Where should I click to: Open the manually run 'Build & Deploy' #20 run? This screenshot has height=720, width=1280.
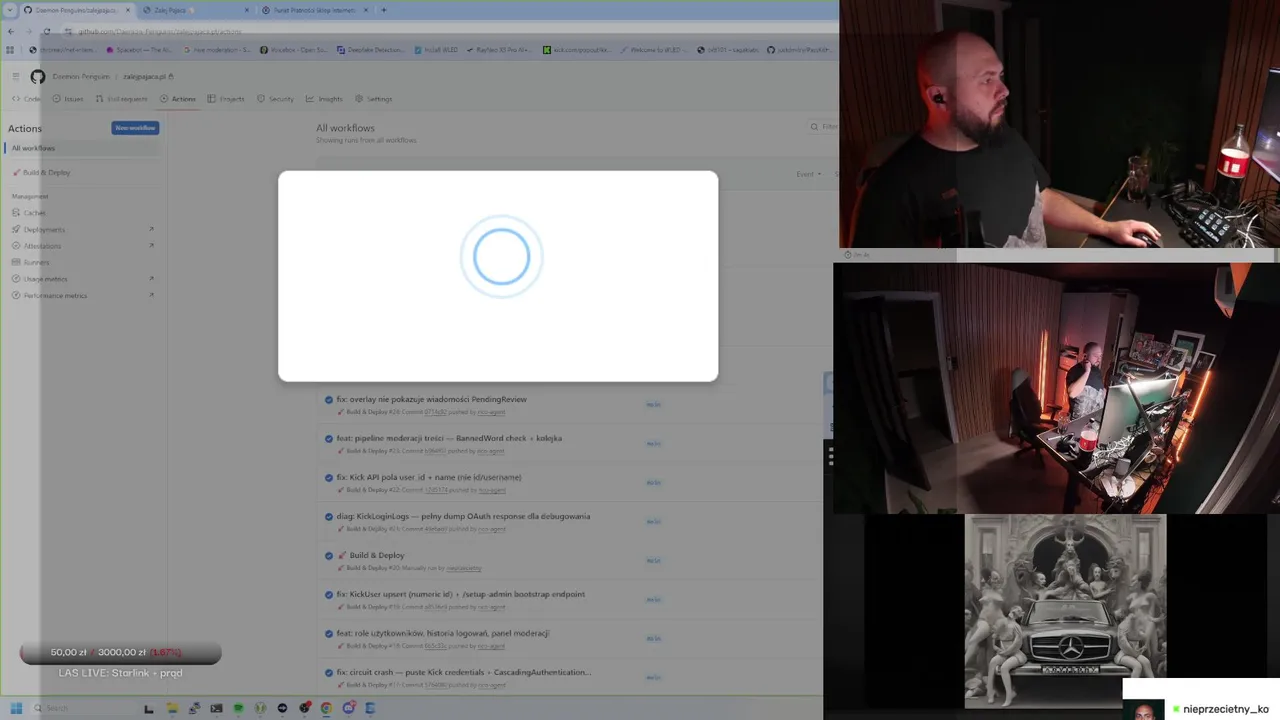click(x=377, y=555)
